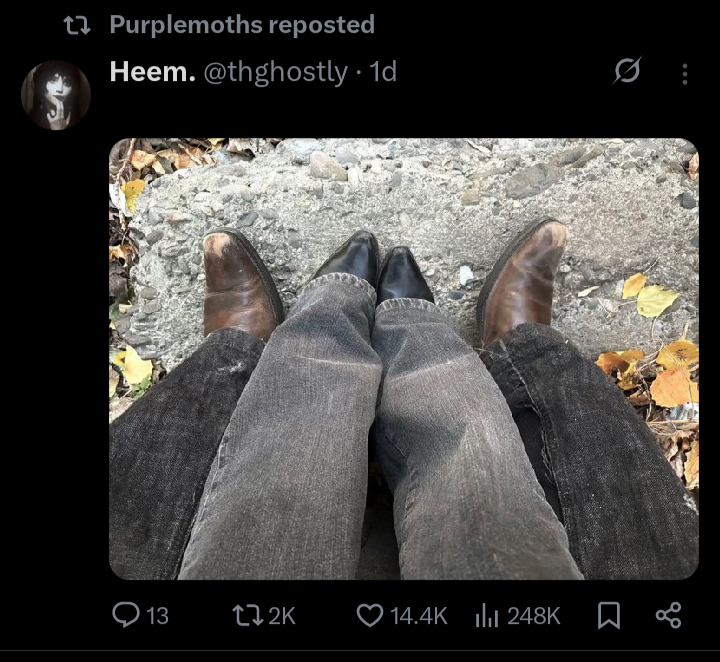Image resolution: width=720 pixels, height=662 pixels.
Task: Click the 248K views count
Action: point(534,616)
